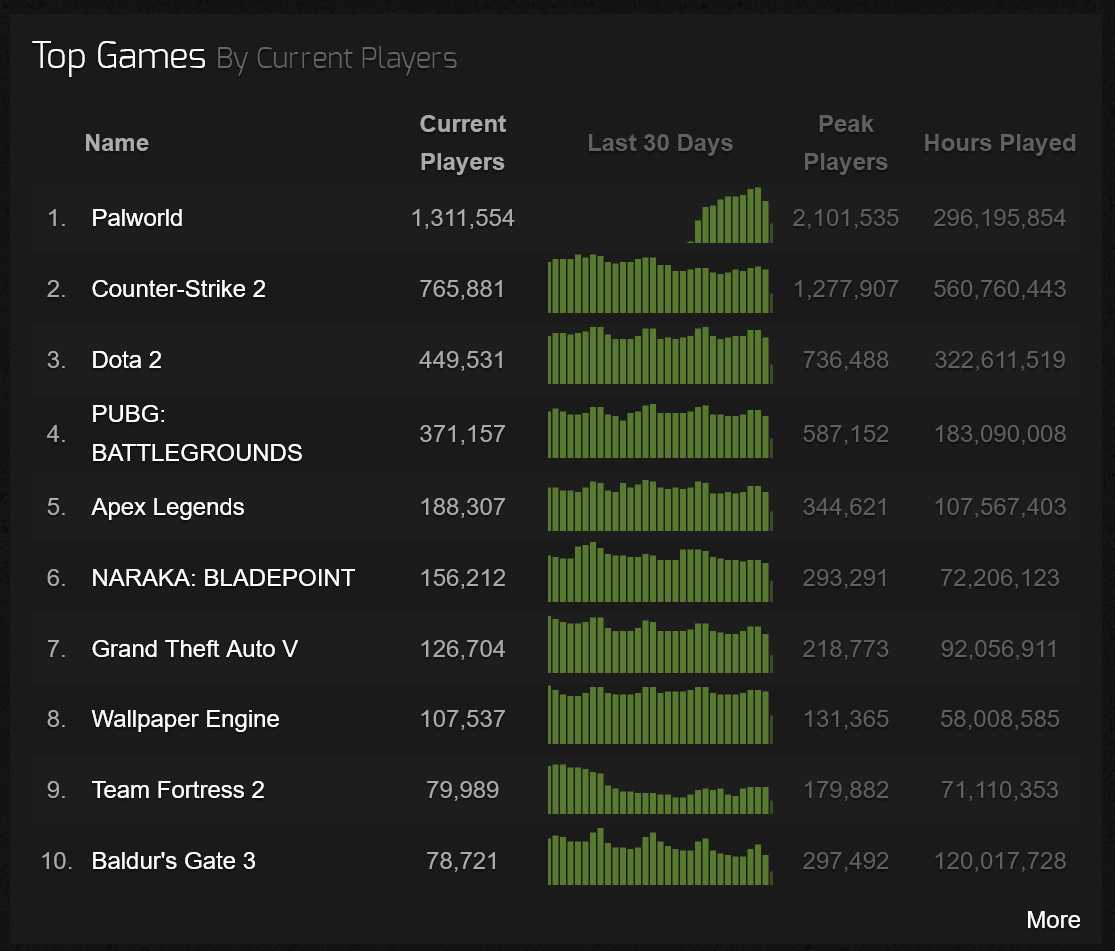
Task: Click Grand Theft Auto V's 30-day chart
Action: (660, 644)
